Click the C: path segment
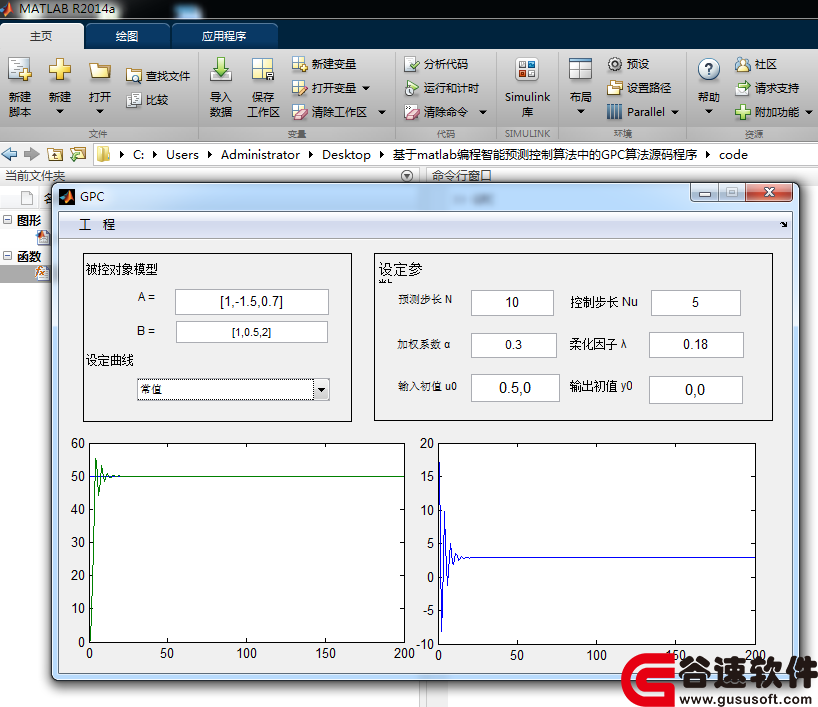The height and width of the screenshot is (707, 818). point(138,154)
